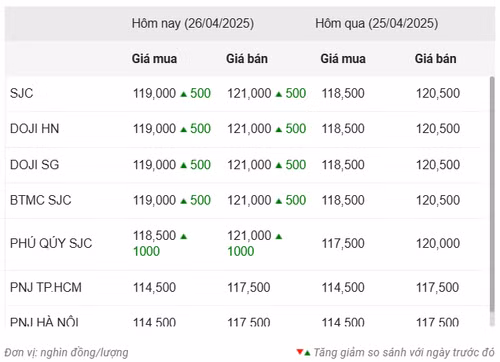Select the PHÚ QUÝ SJC row label

pos(51,243)
